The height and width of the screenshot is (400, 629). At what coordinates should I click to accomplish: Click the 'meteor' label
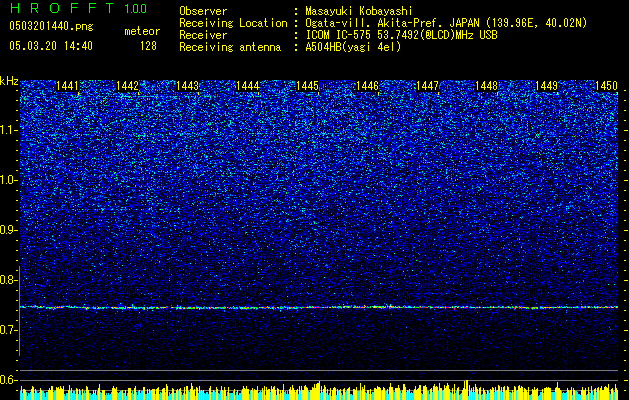point(142,31)
